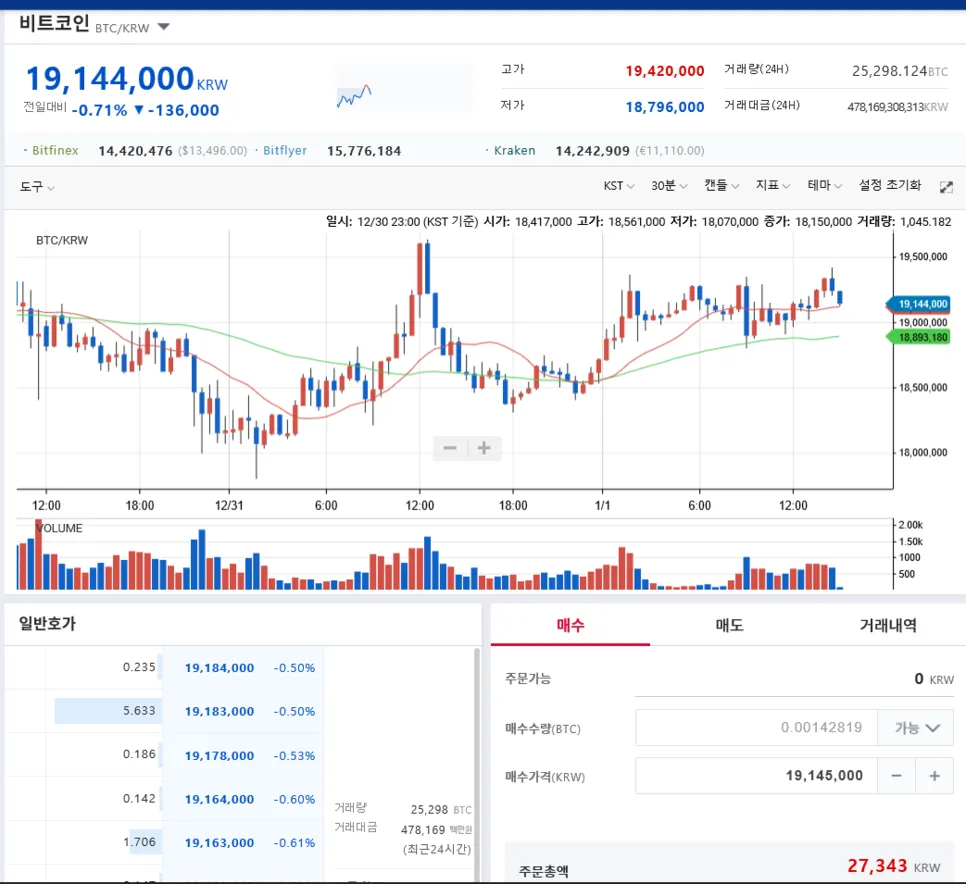Click the 24H volume 25,298.124 BTC

(899, 71)
